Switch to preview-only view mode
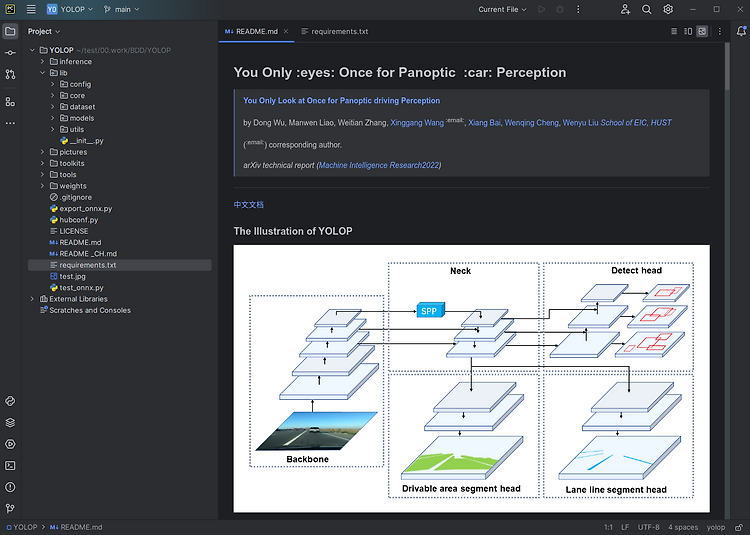750x535 pixels. click(702, 31)
